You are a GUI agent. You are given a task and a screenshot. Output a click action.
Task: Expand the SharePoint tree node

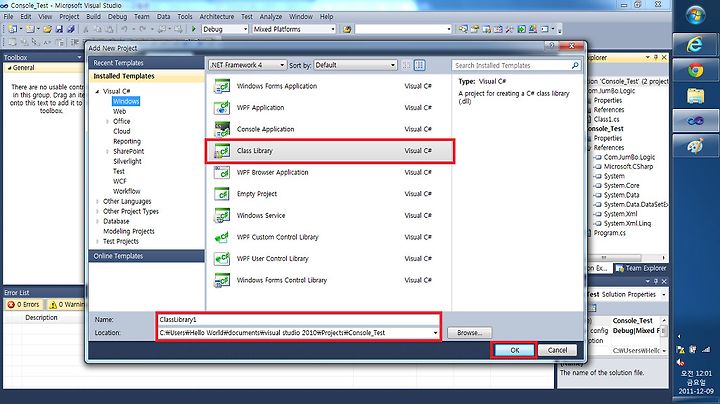click(107, 152)
